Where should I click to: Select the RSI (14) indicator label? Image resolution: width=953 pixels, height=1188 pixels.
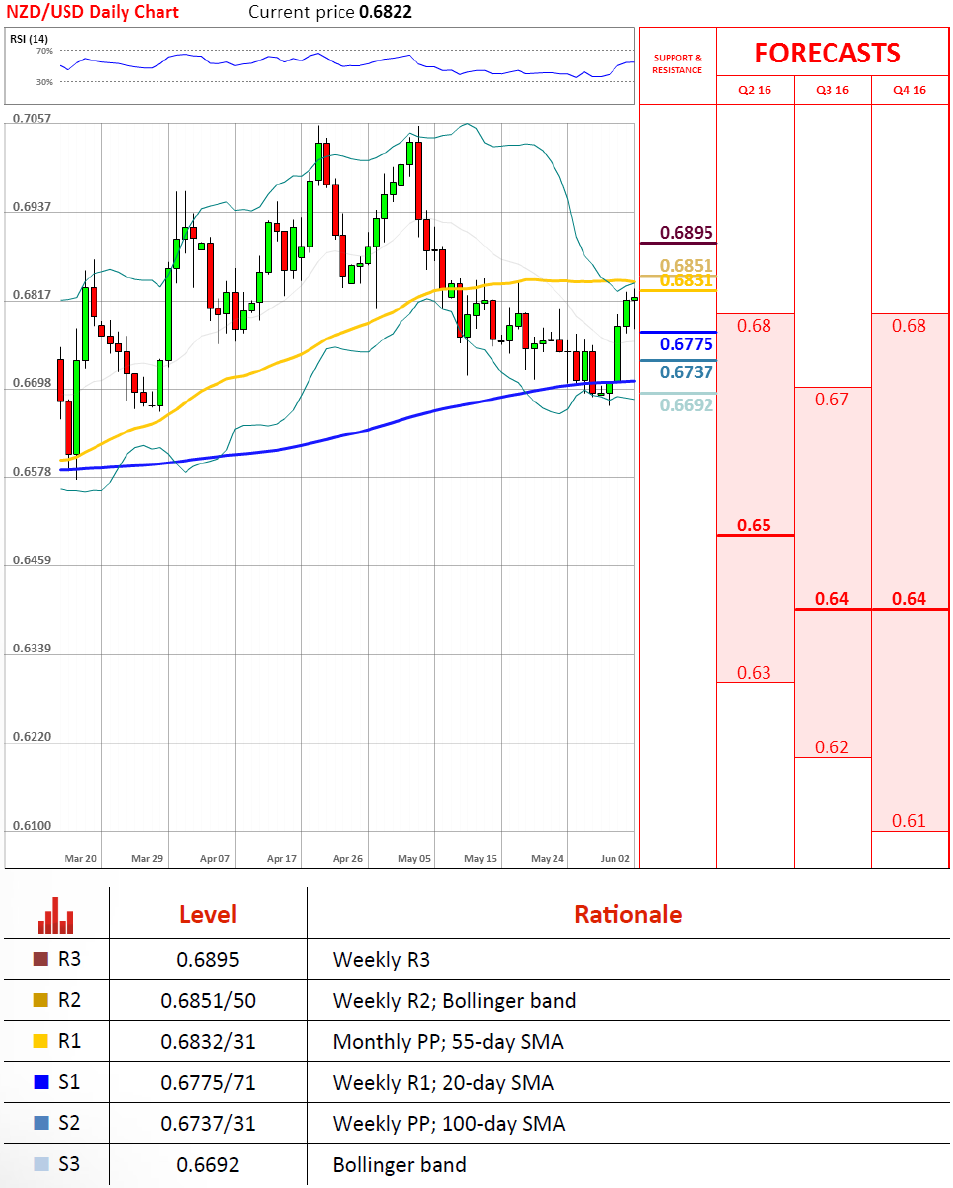click(32, 39)
